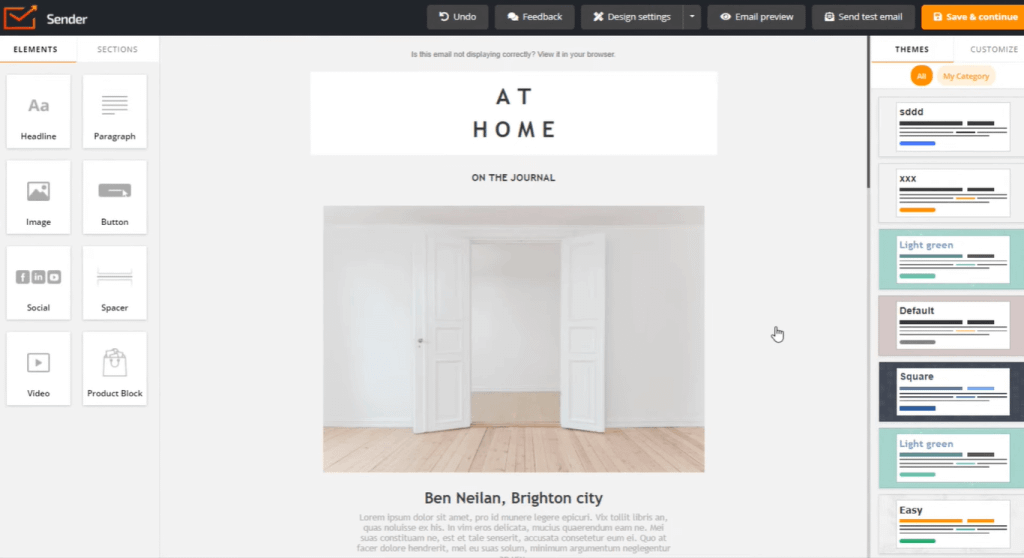Select the Headline element
Image resolution: width=1024 pixels, height=558 pixels.
click(39, 112)
